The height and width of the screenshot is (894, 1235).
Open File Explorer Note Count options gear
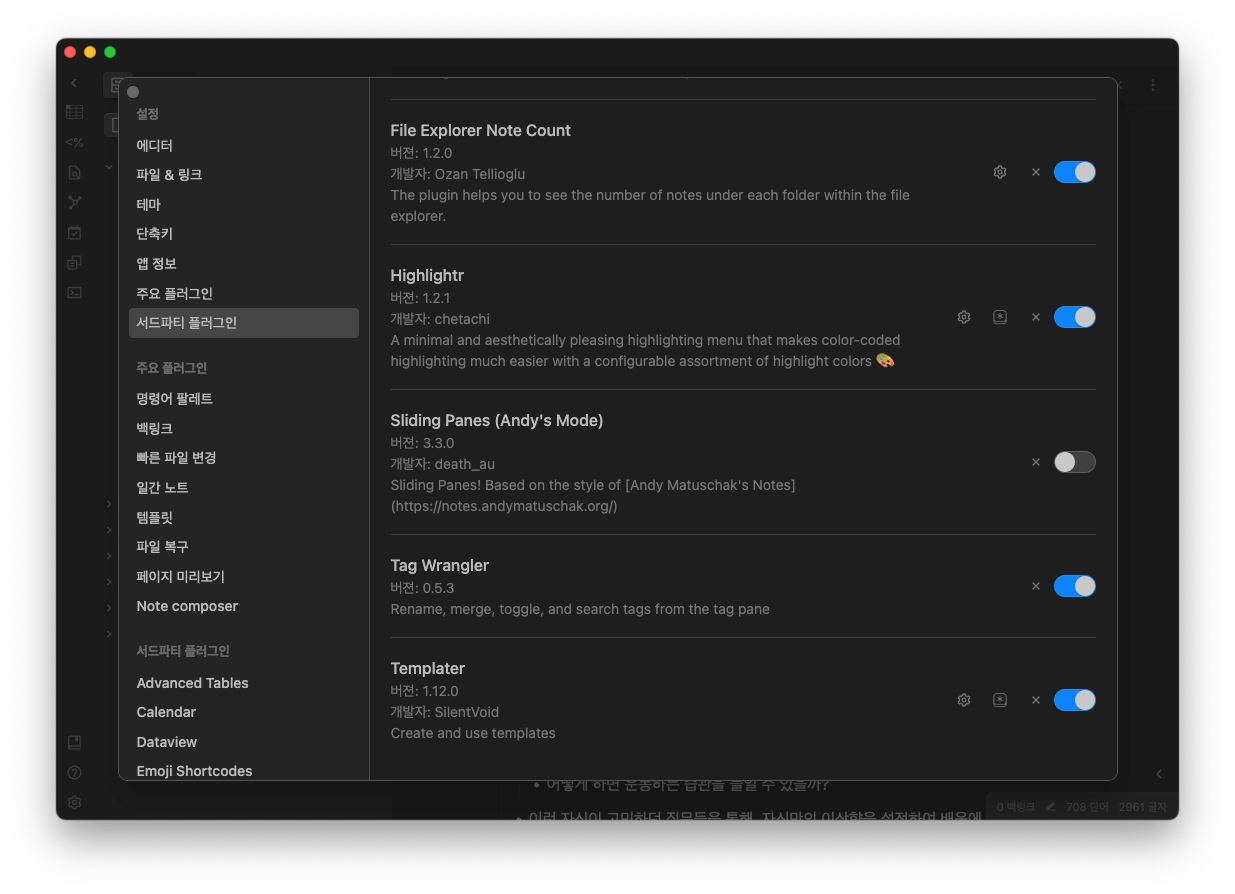coord(999,172)
